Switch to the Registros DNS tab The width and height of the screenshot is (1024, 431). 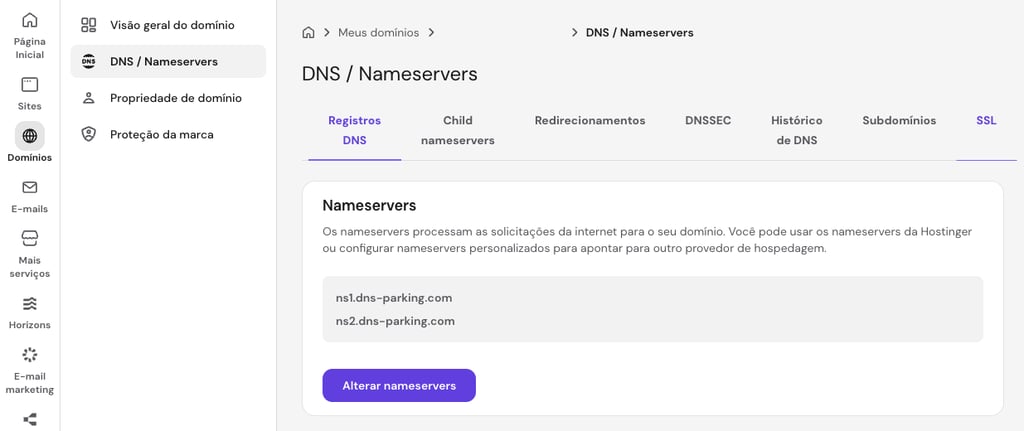tap(355, 131)
